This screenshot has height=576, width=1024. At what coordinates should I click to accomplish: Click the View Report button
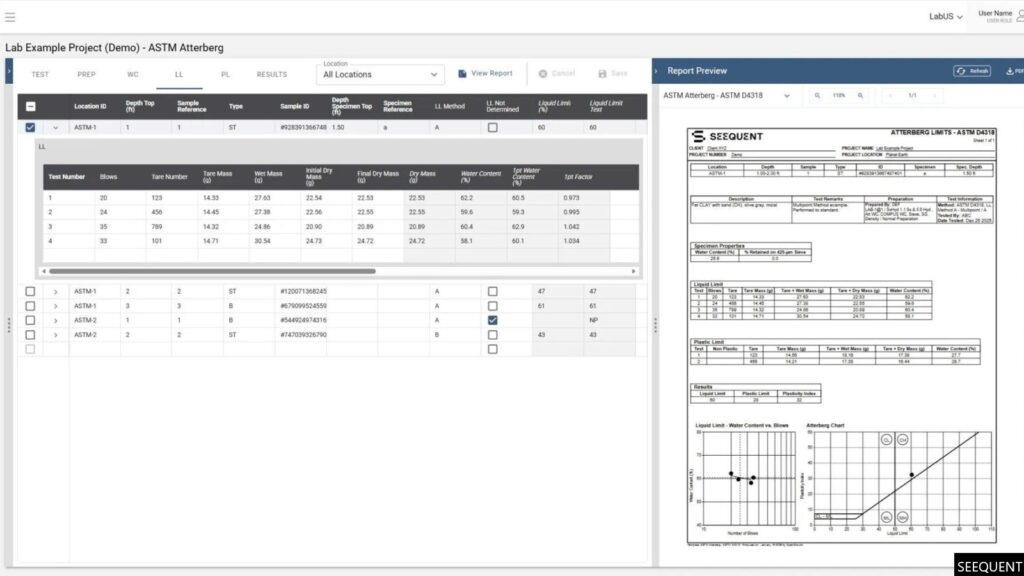pos(485,74)
